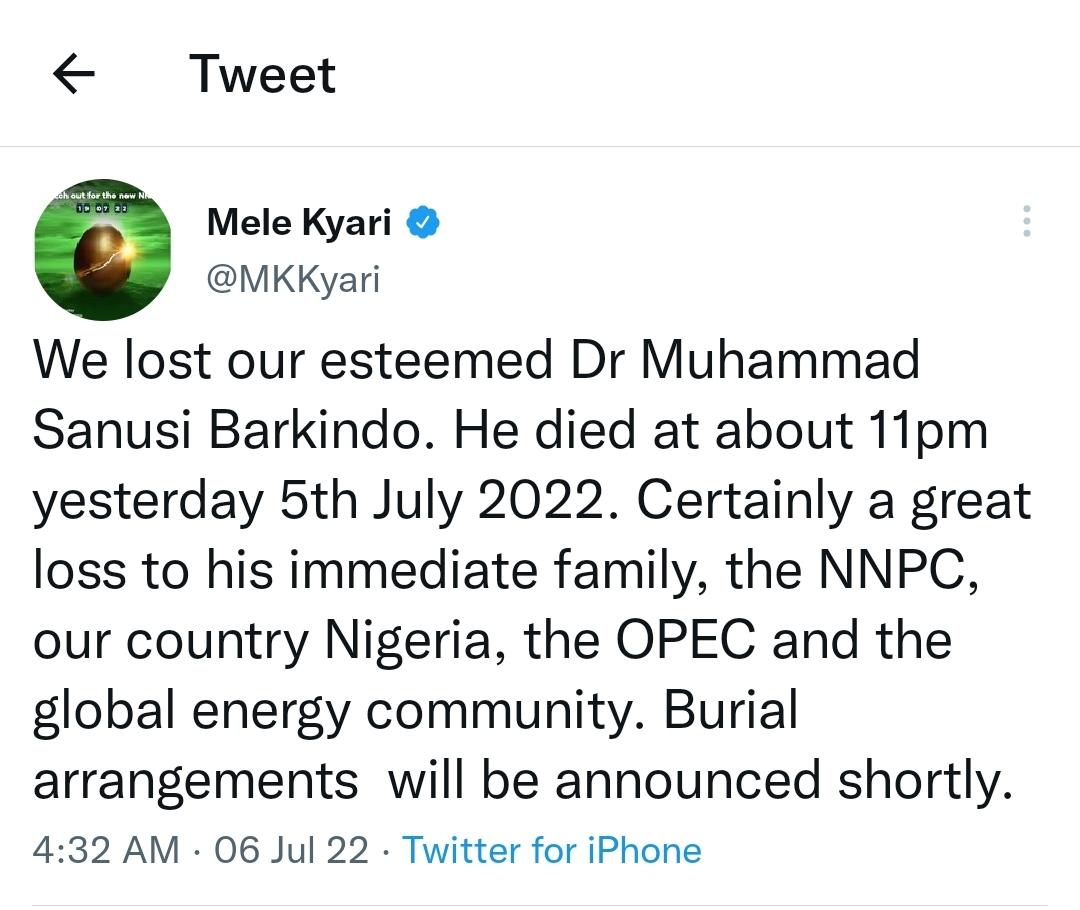Select the back navigation chevron
This screenshot has height=910, width=1080.
70,73
